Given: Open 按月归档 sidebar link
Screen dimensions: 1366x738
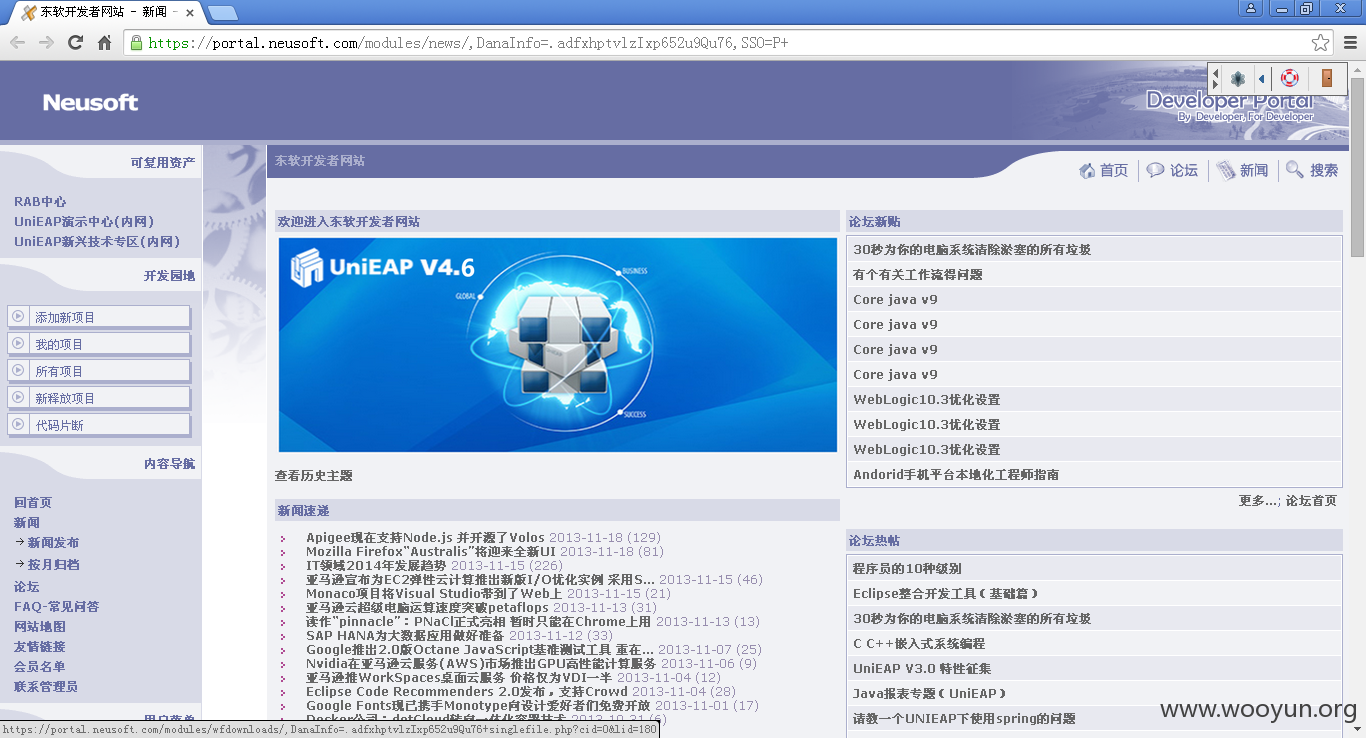Looking at the screenshot, I should pos(53,564).
